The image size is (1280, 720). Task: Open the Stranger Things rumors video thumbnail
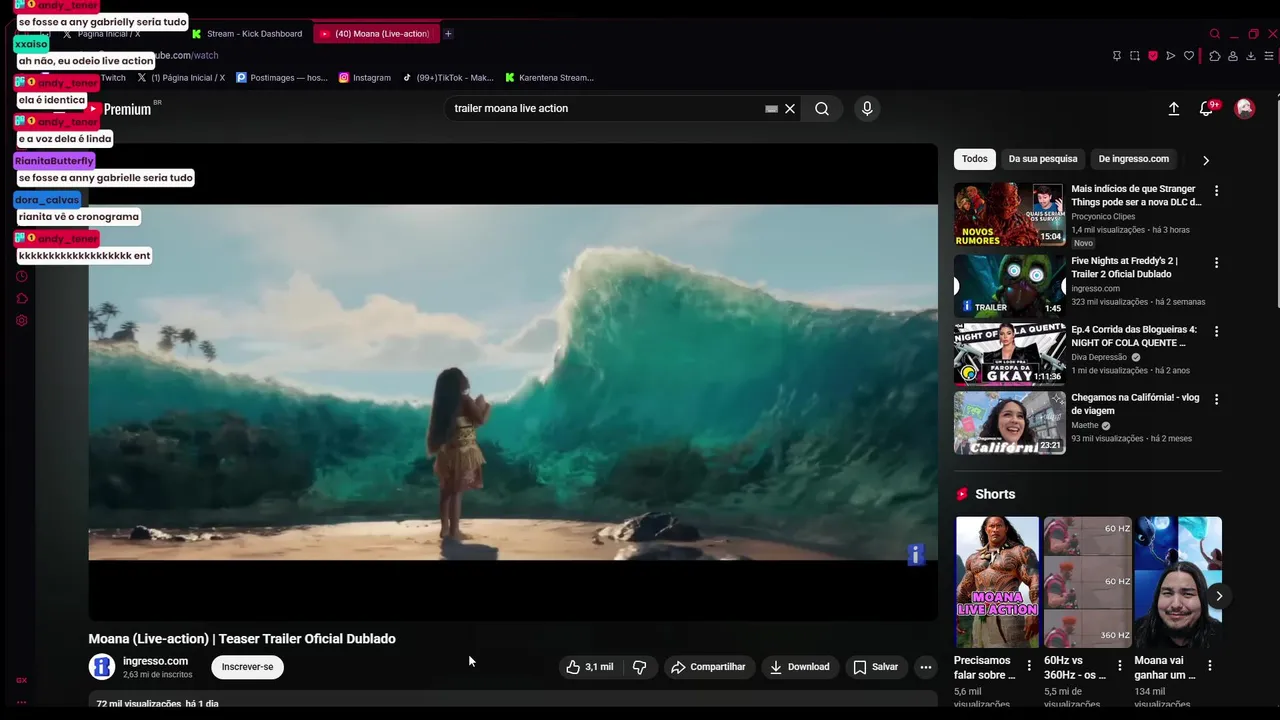pos(1009,214)
